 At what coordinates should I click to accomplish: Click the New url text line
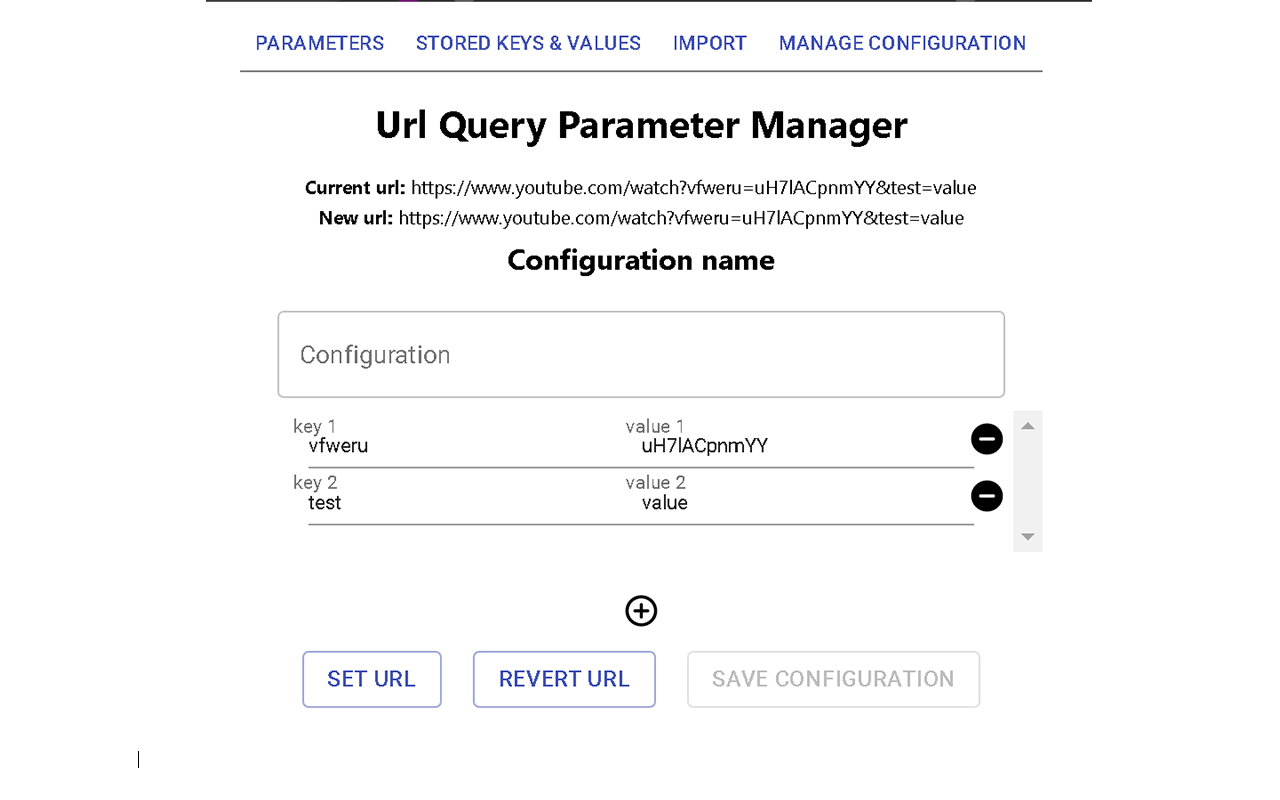641,218
